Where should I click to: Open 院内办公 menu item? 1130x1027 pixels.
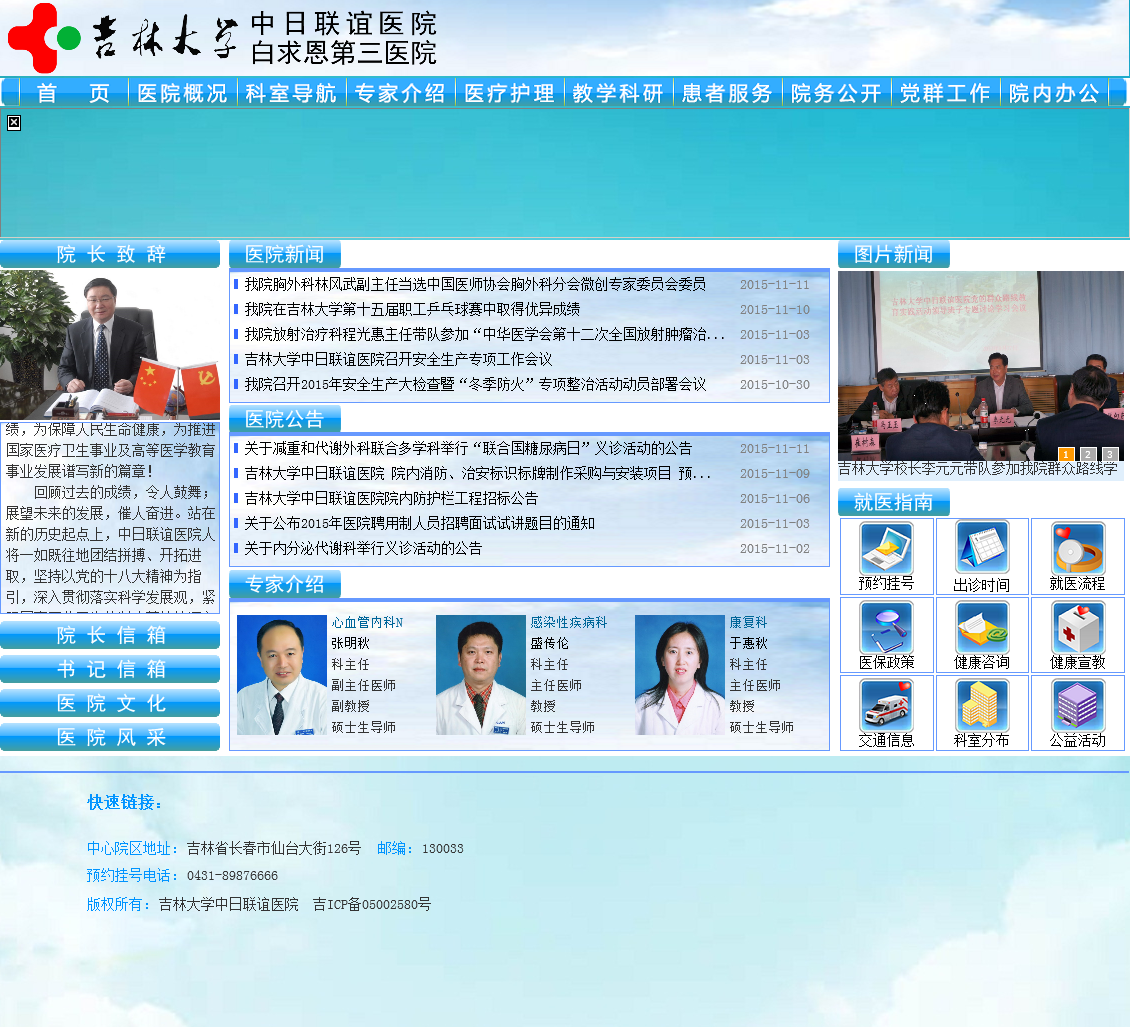tap(1054, 93)
